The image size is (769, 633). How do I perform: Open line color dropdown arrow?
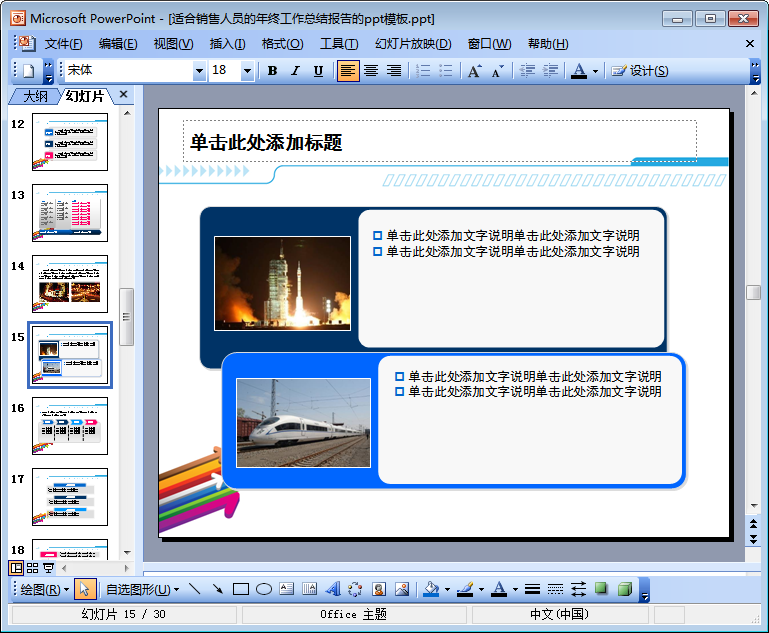481,590
